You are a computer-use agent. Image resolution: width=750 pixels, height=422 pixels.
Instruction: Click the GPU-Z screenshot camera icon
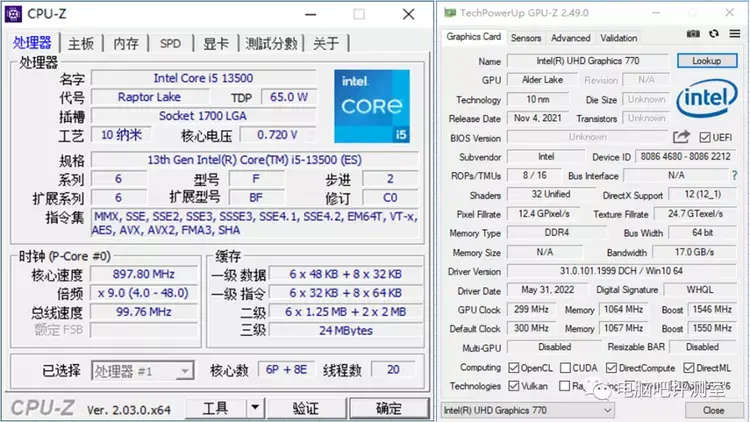tap(693, 33)
